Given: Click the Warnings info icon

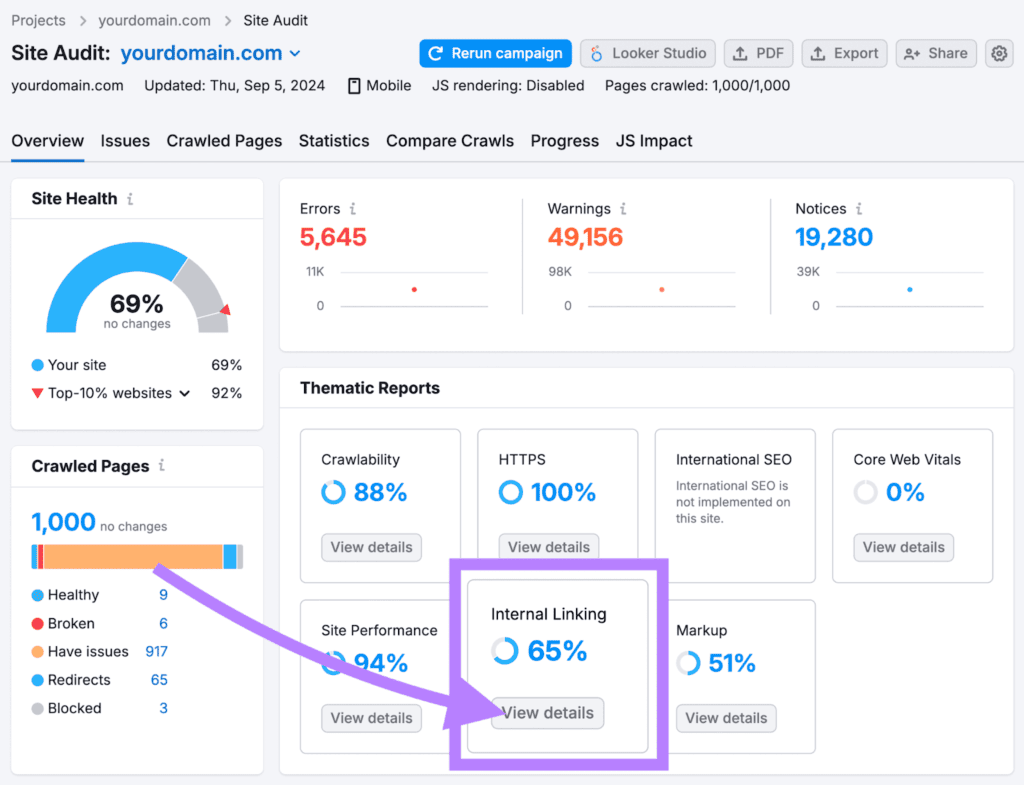Looking at the screenshot, I should pos(623,209).
